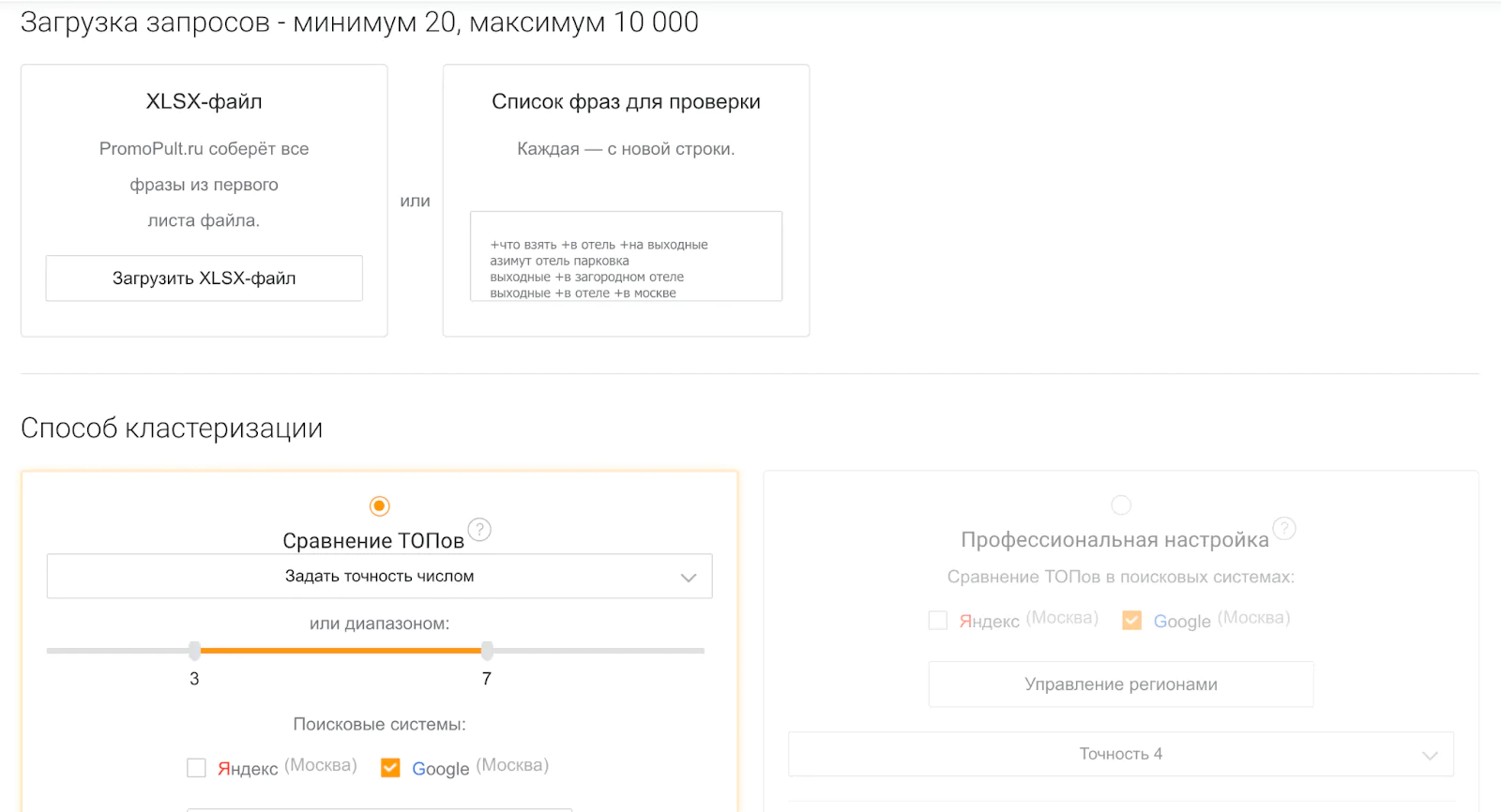The height and width of the screenshot is (812, 1501).
Task: Select the Профессиональная настройка radio button
Action: [x=1121, y=505]
